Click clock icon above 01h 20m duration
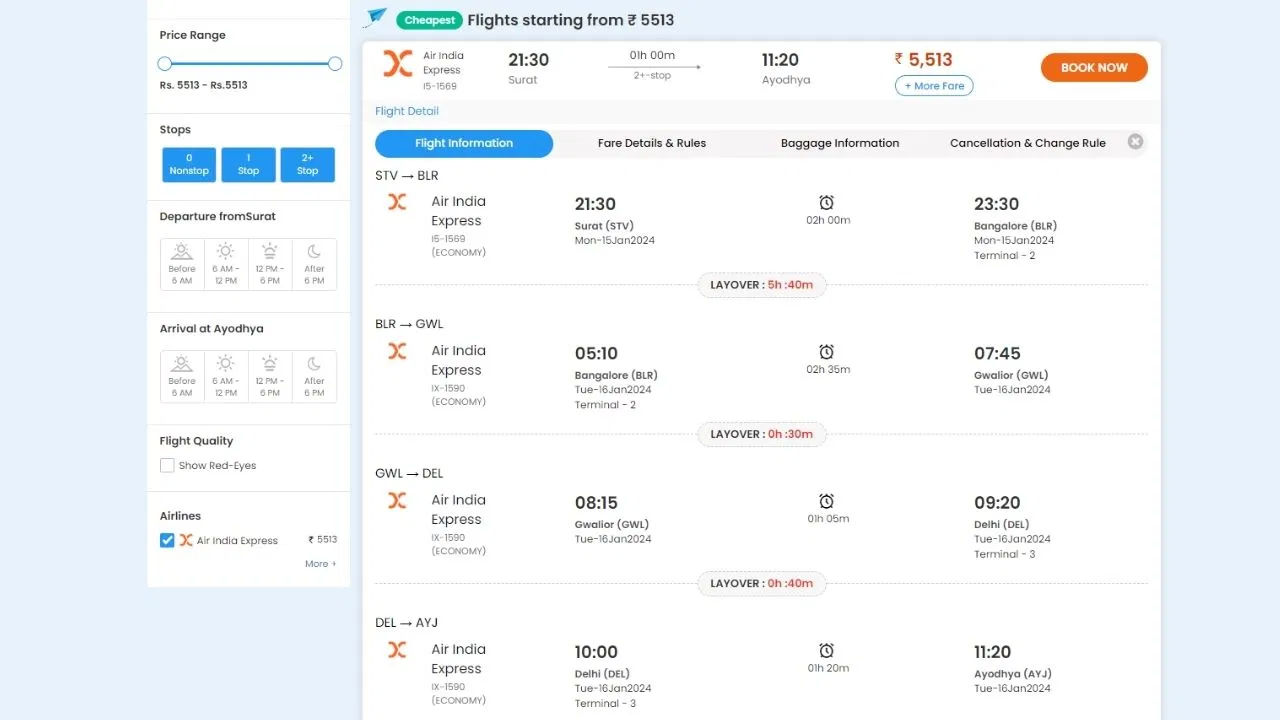Viewport: 1280px width, 720px height. point(826,650)
